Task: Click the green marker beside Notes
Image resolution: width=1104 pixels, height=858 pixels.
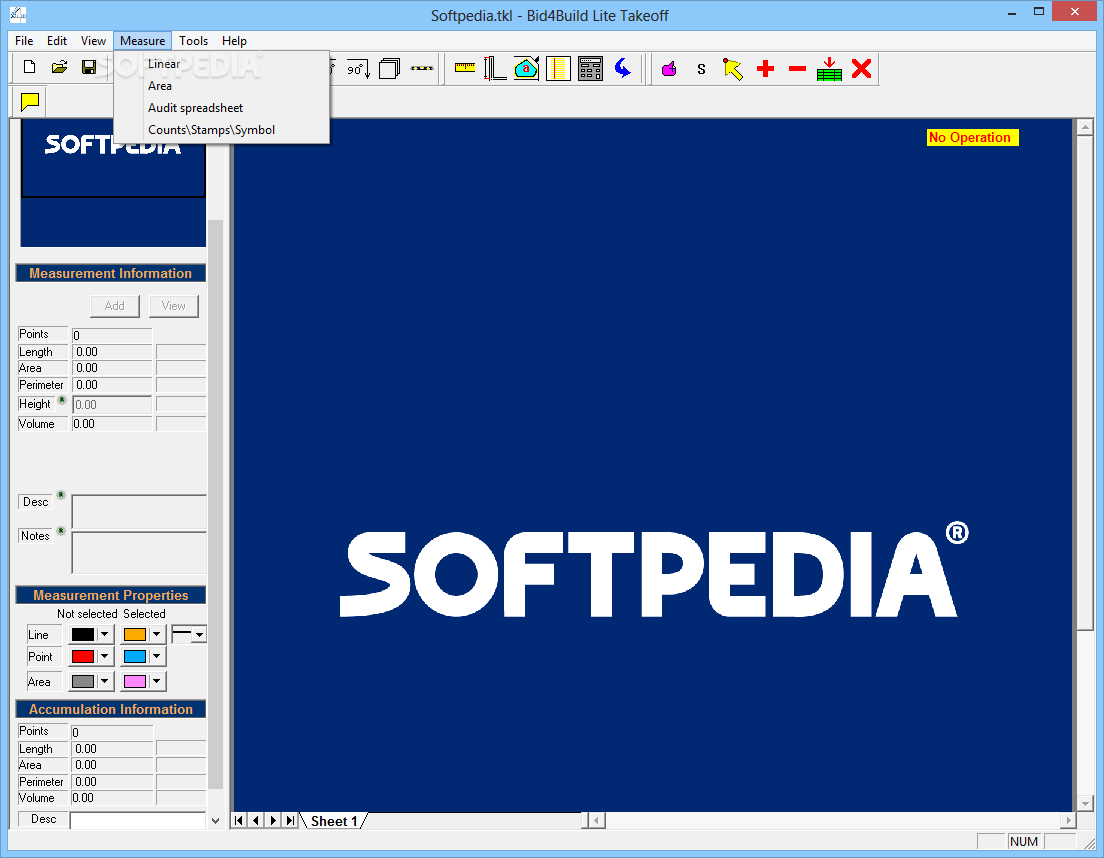Action: pyautogui.click(x=61, y=531)
